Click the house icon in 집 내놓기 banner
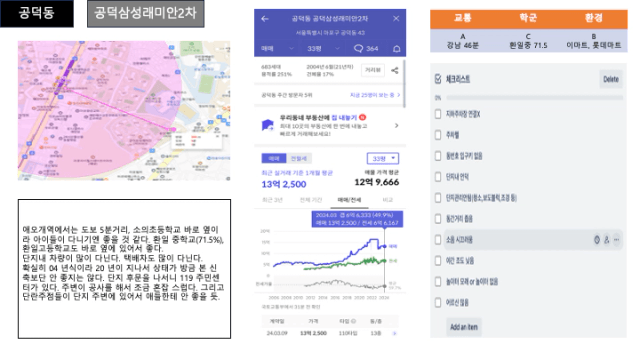Image resolution: width=640 pixels, height=360 pixels. point(268,125)
